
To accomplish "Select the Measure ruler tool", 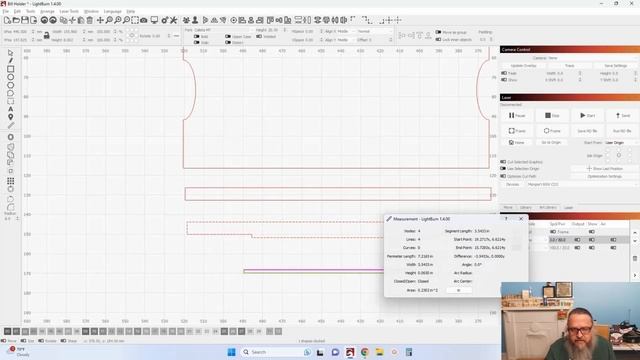I will (x=11, y=125).
